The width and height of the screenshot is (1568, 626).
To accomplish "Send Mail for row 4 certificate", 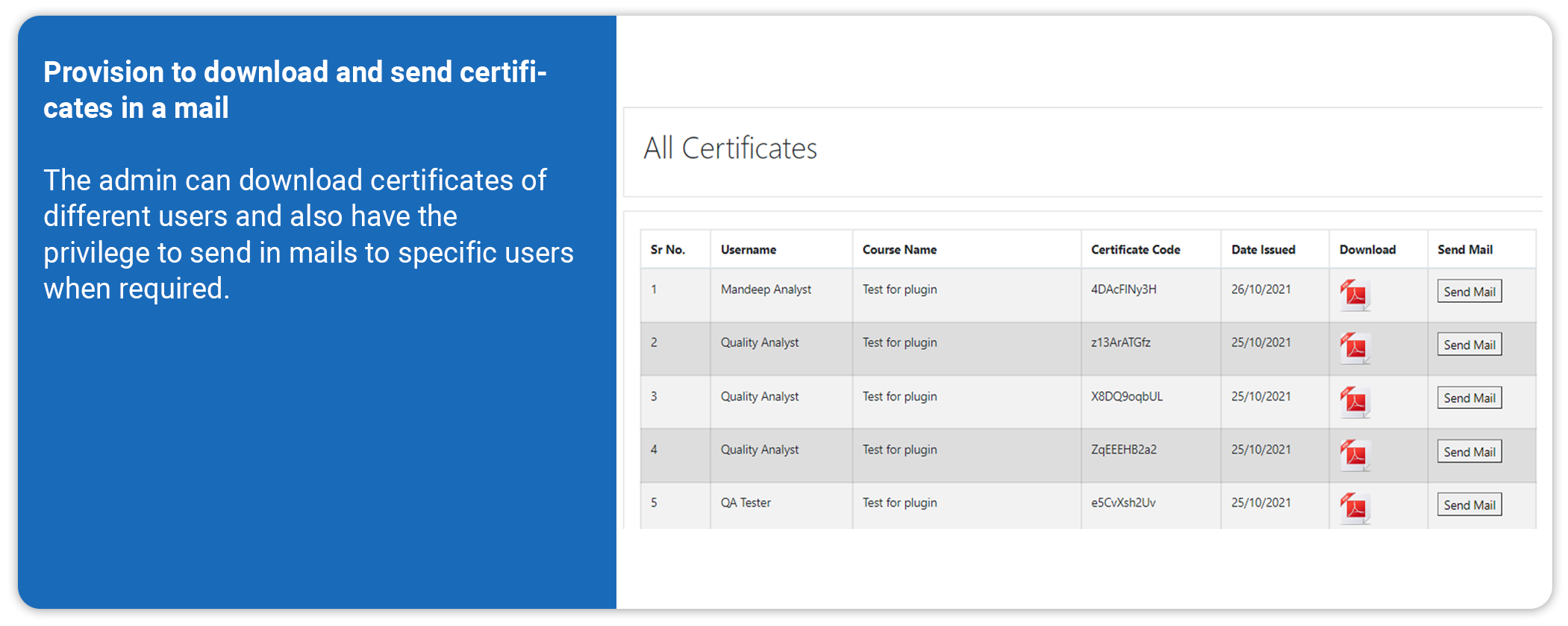I will coord(1469,451).
